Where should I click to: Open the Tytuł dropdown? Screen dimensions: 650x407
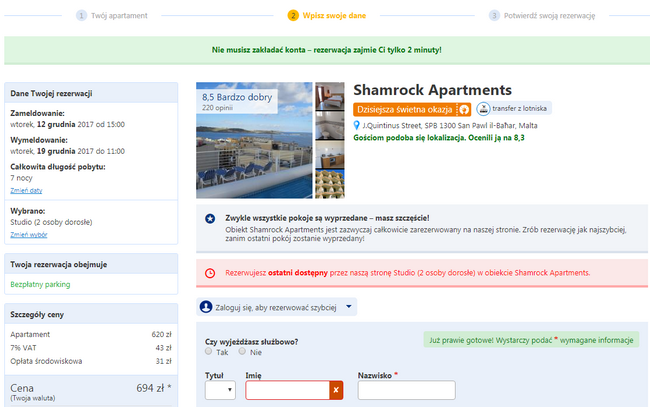tap(220, 390)
